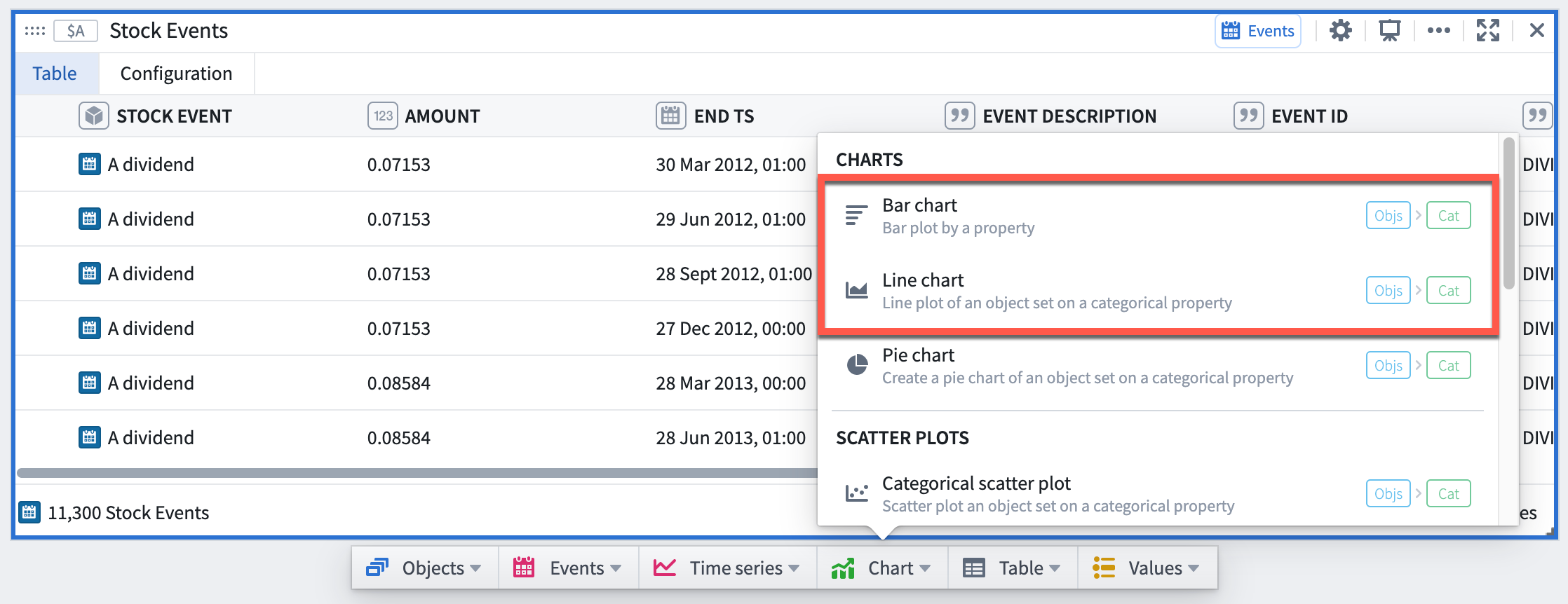
Task: Click the EVENT ID column header
Action: click(1310, 116)
